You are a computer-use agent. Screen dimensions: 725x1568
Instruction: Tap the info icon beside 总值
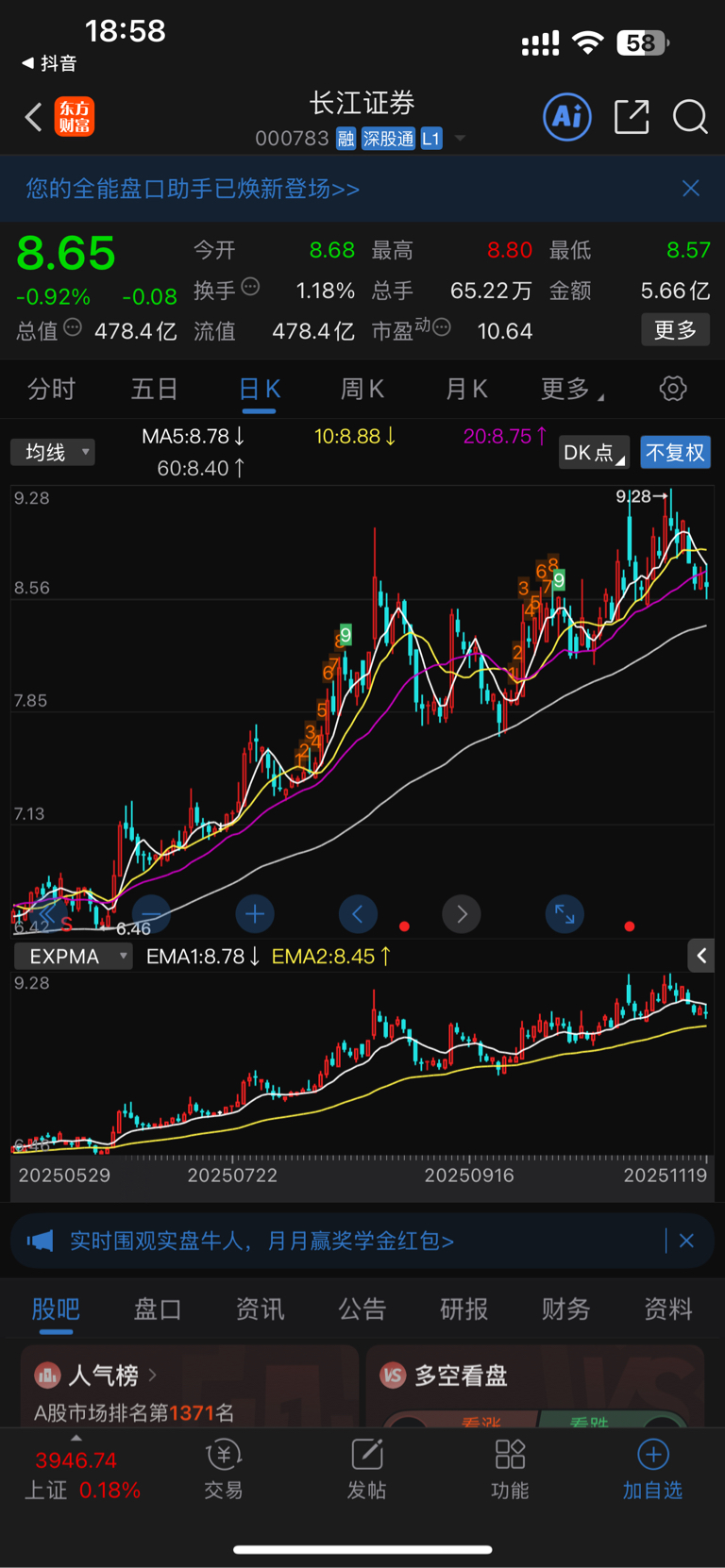point(73,328)
